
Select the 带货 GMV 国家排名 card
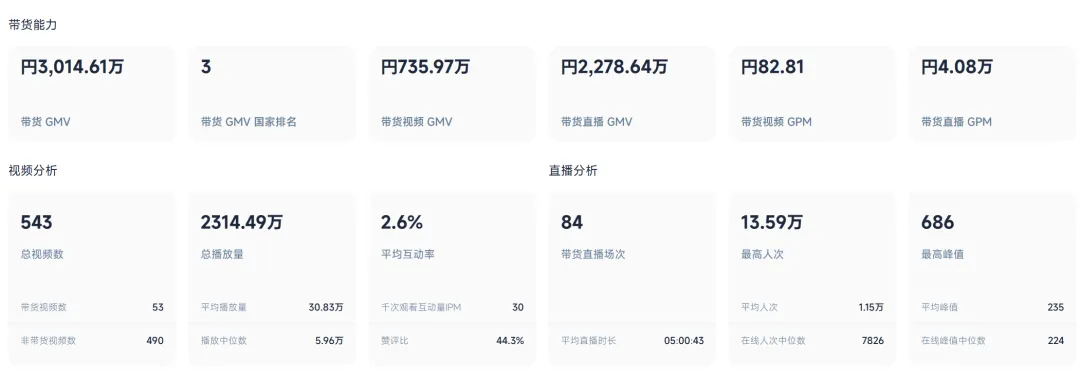point(272,94)
